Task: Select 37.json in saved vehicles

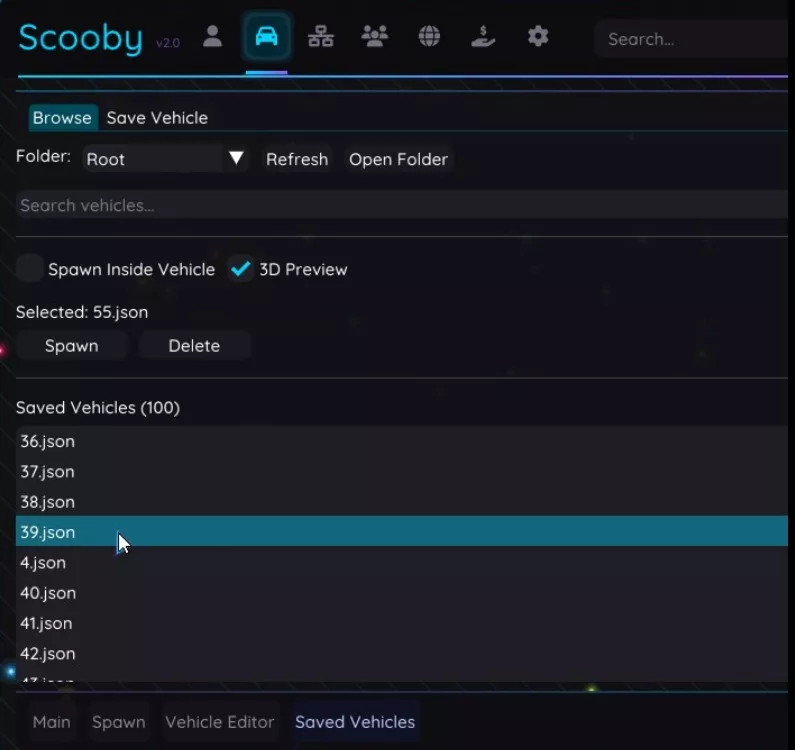Action: pos(402,472)
